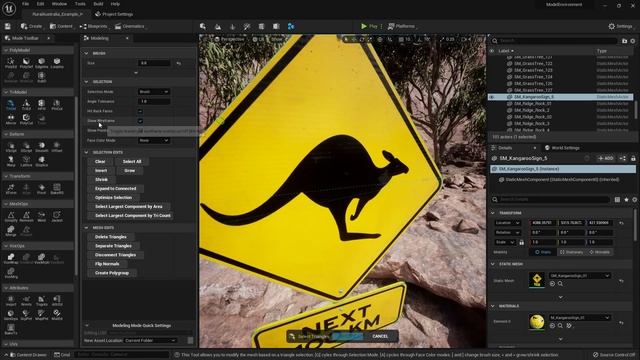Select the TriEd triangle edit tool
Image resolution: width=640 pixels, height=360 pixels.
point(26,105)
